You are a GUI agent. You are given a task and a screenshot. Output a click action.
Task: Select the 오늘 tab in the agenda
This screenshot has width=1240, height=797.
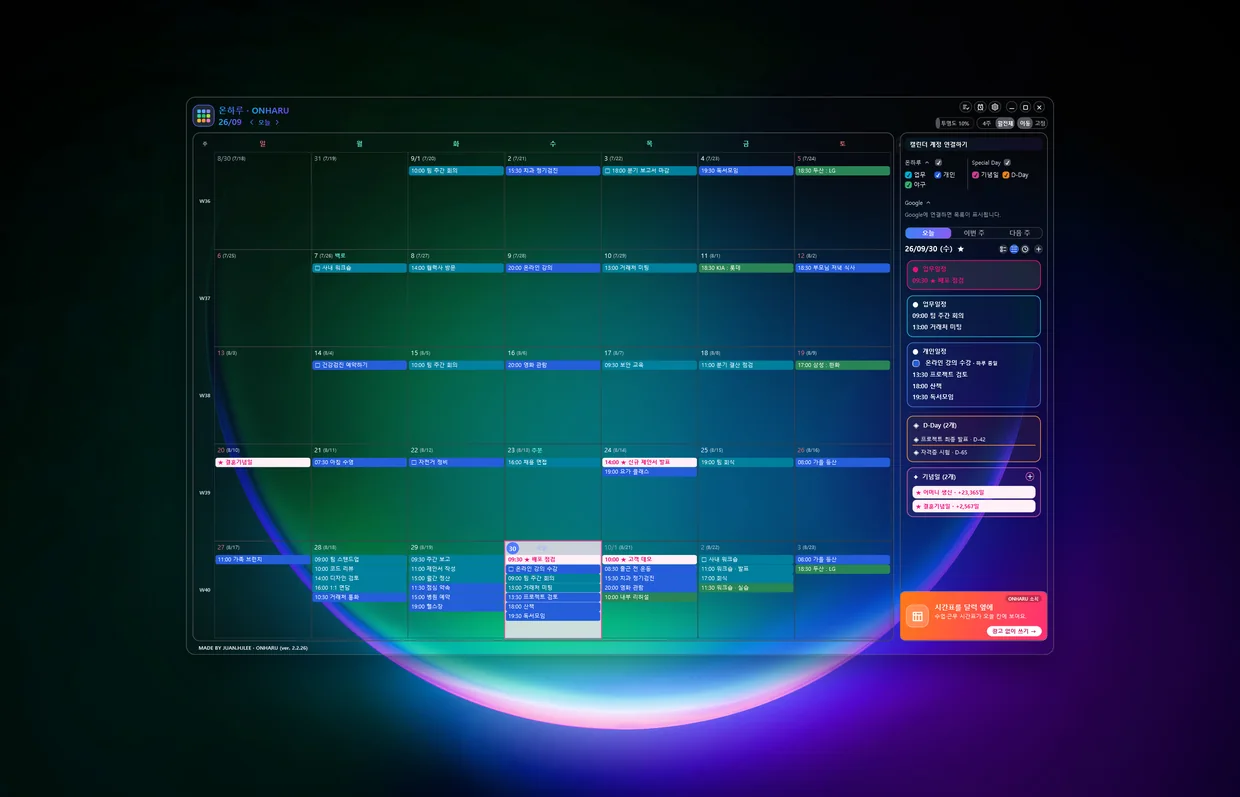(928, 233)
